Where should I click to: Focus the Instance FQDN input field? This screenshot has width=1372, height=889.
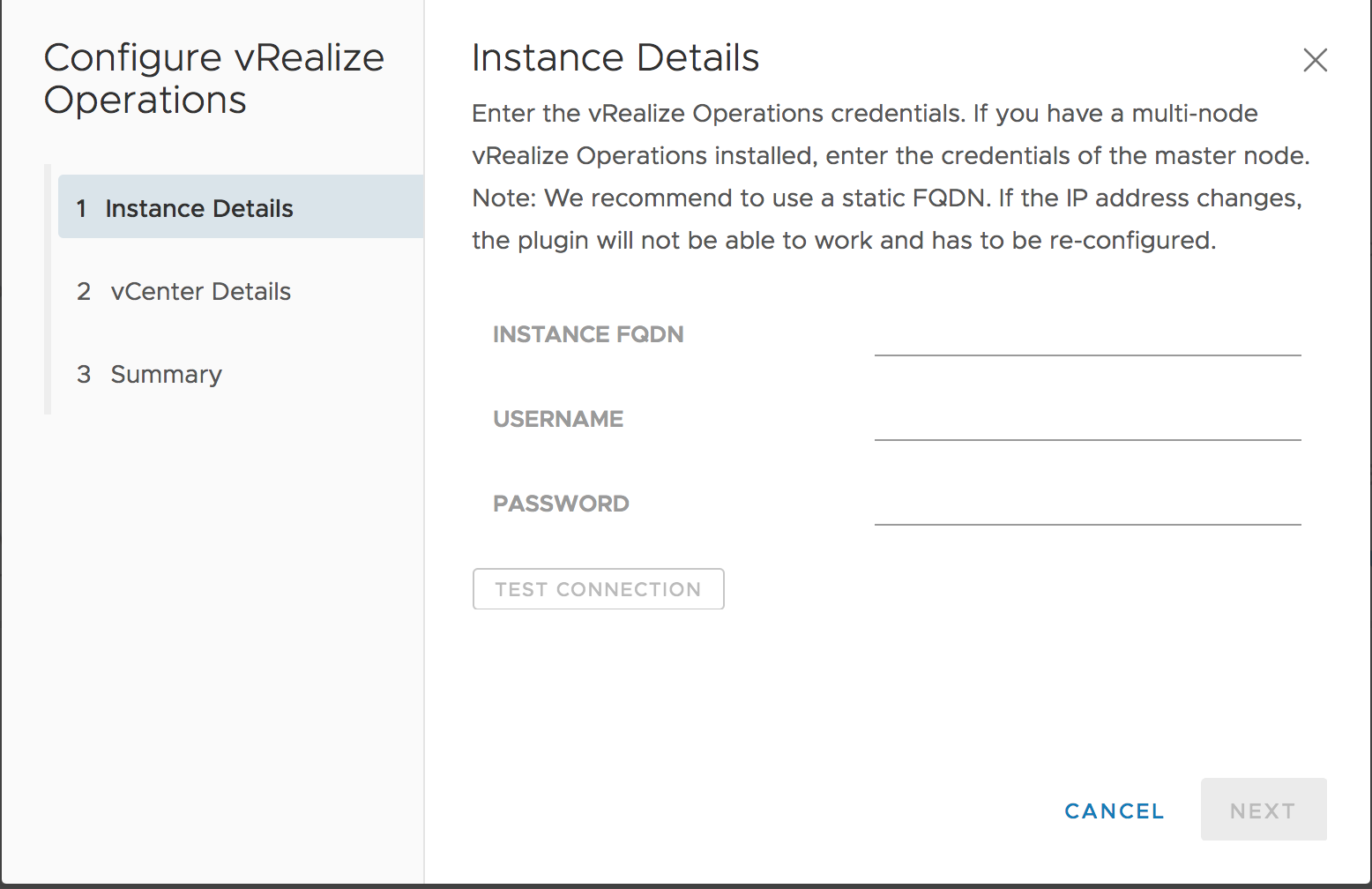point(1087,336)
